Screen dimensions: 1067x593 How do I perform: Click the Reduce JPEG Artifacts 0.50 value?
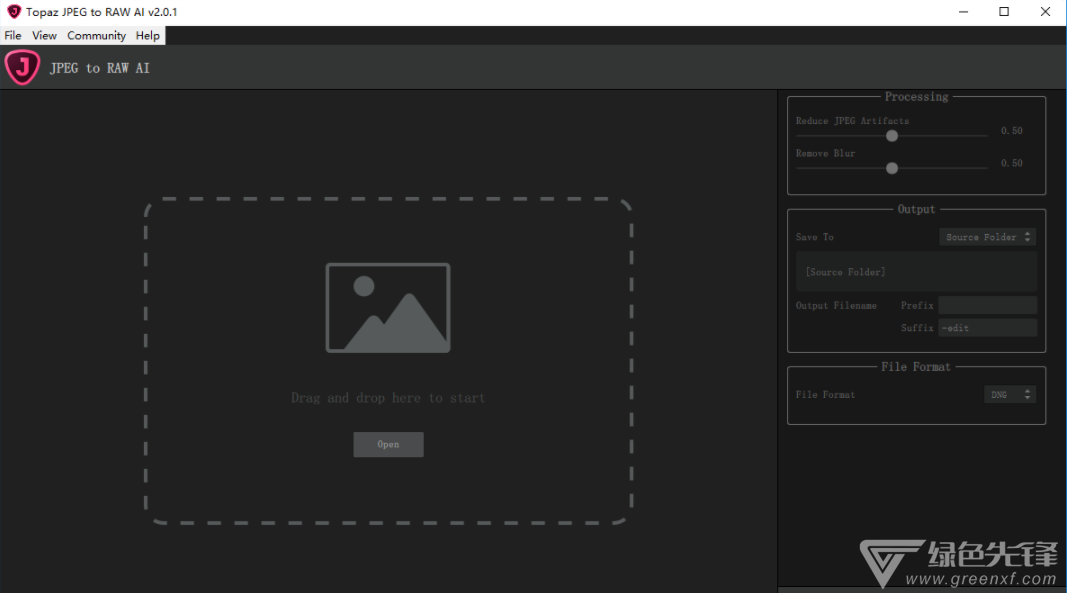(1011, 131)
